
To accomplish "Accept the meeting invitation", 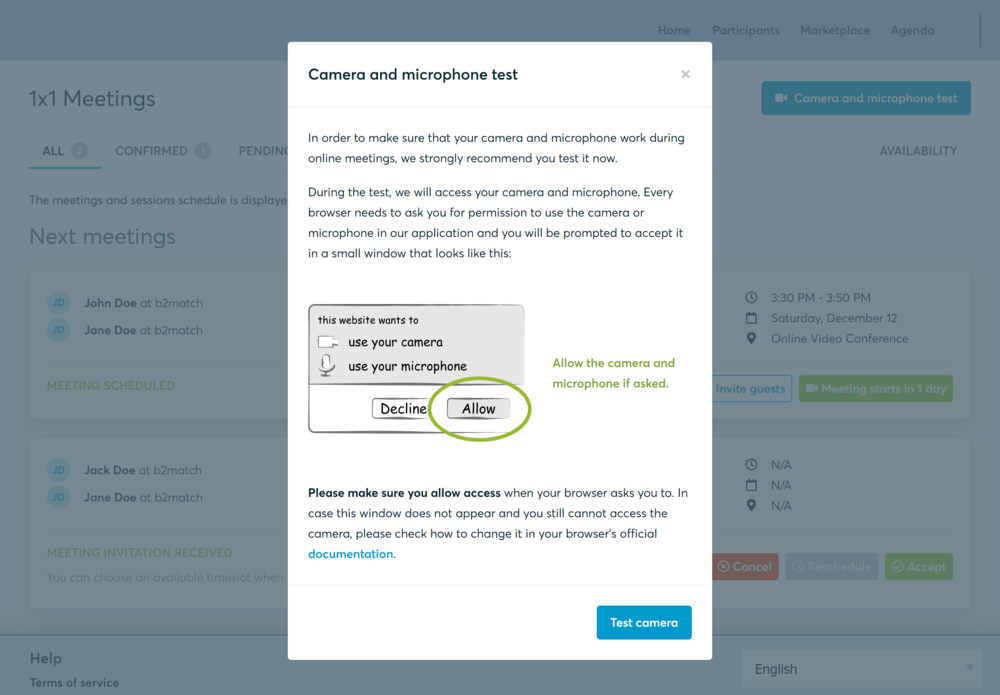I will pos(918,567).
